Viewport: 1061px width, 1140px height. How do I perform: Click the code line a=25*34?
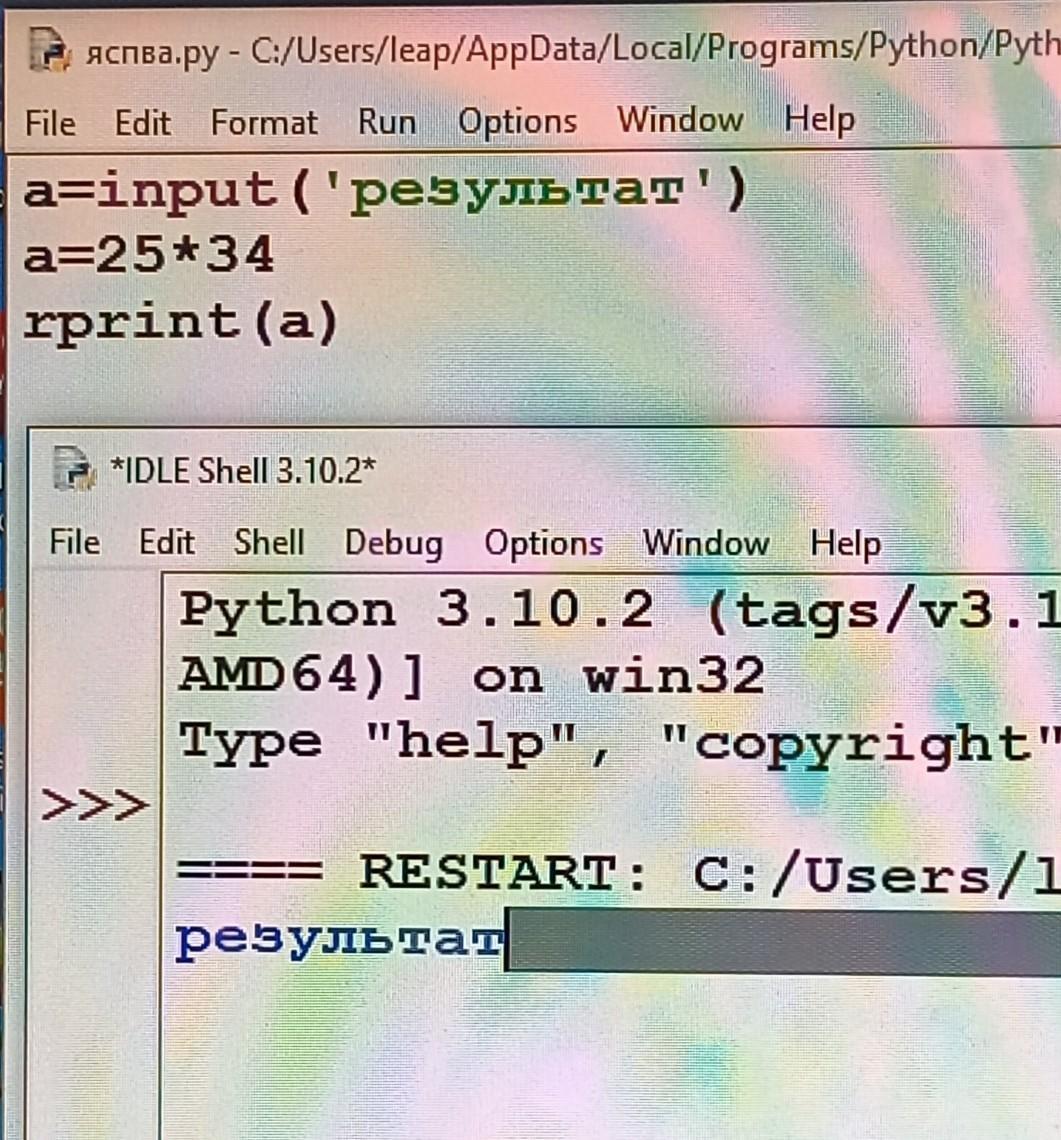coord(148,255)
